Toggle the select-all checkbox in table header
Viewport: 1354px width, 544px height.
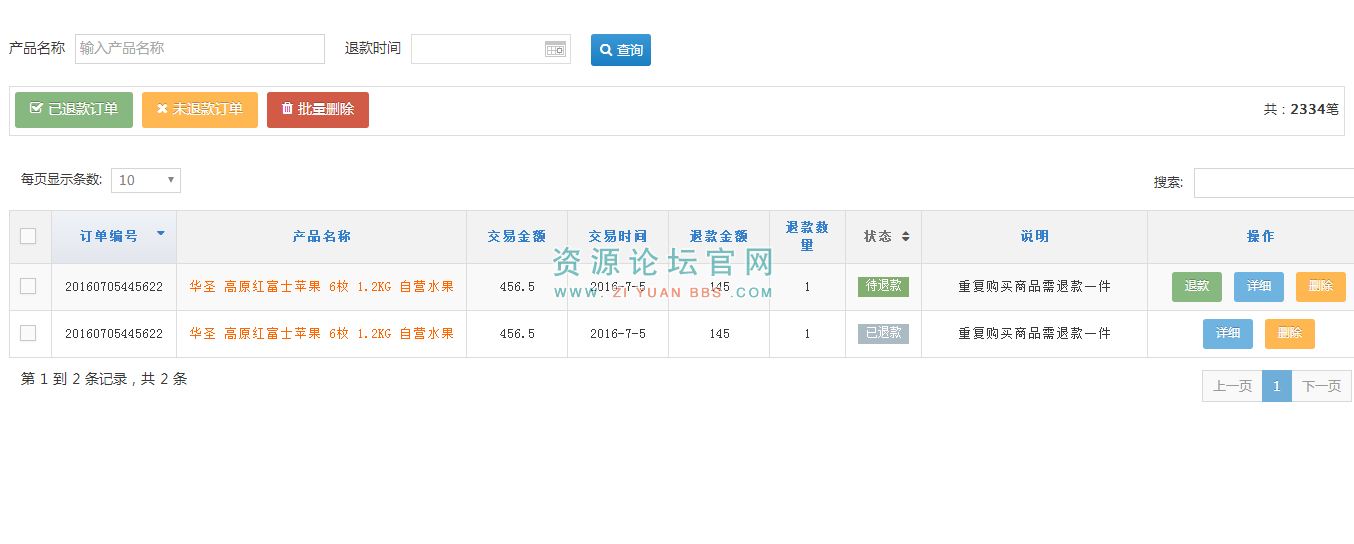(28, 236)
